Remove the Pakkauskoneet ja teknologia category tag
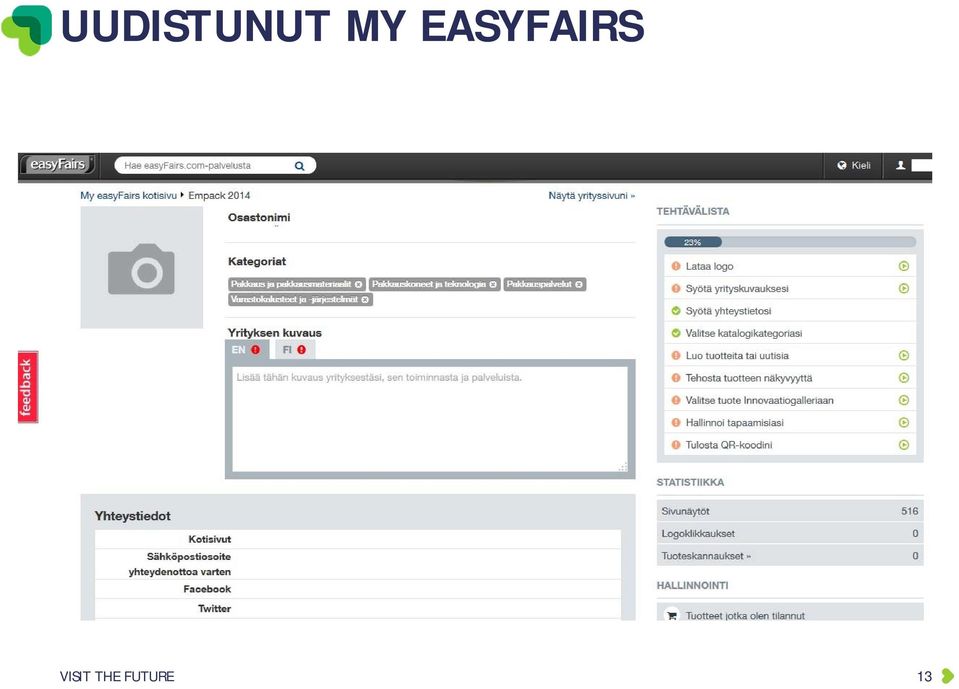The height and width of the screenshot is (689, 959). pyautogui.click(x=493, y=284)
